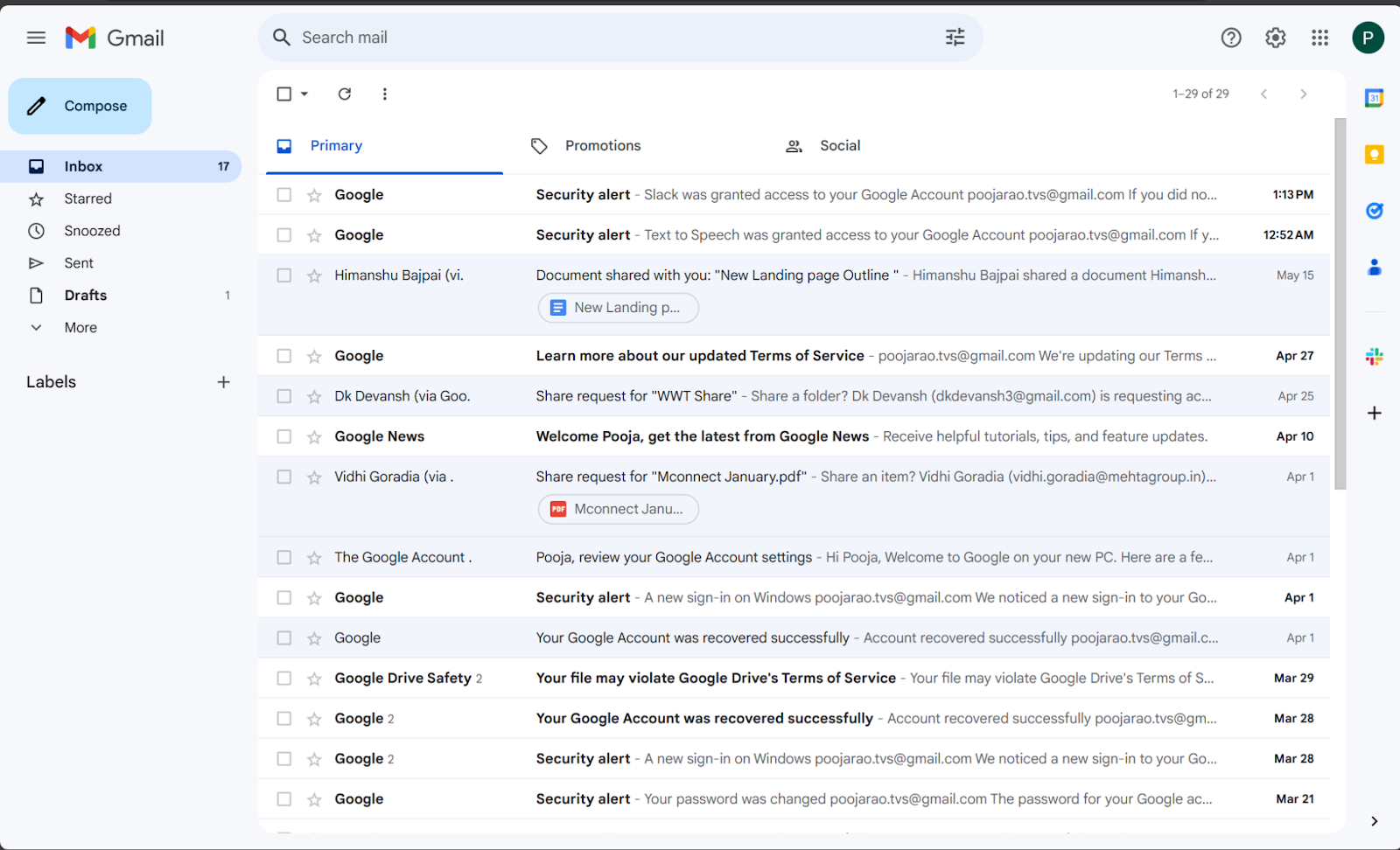This screenshot has height=850, width=1400.
Task: Star the Google Drive Safety email
Action: (314, 679)
